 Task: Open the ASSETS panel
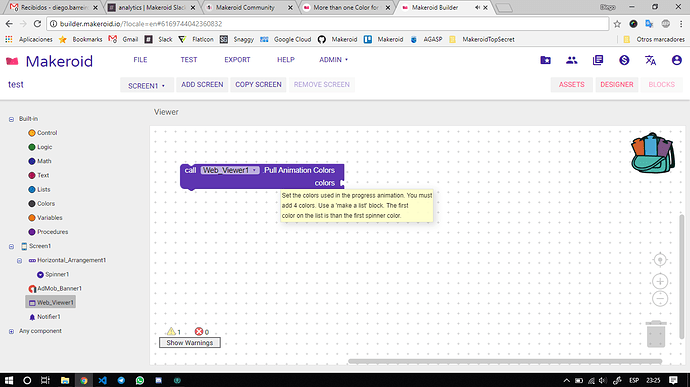click(x=572, y=85)
